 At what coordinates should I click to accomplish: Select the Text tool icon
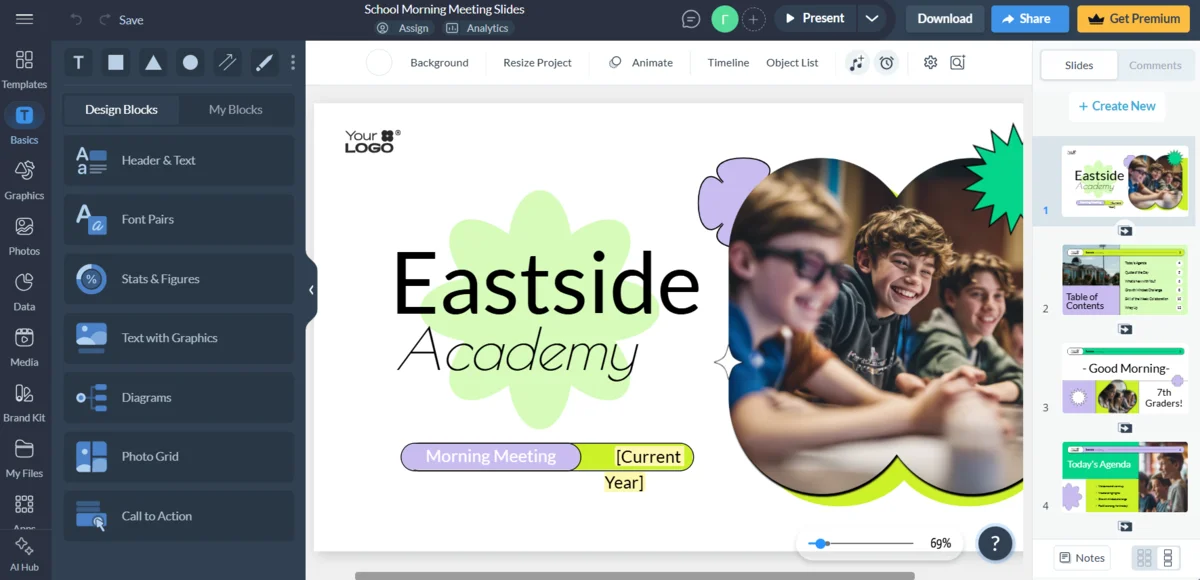[79, 63]
